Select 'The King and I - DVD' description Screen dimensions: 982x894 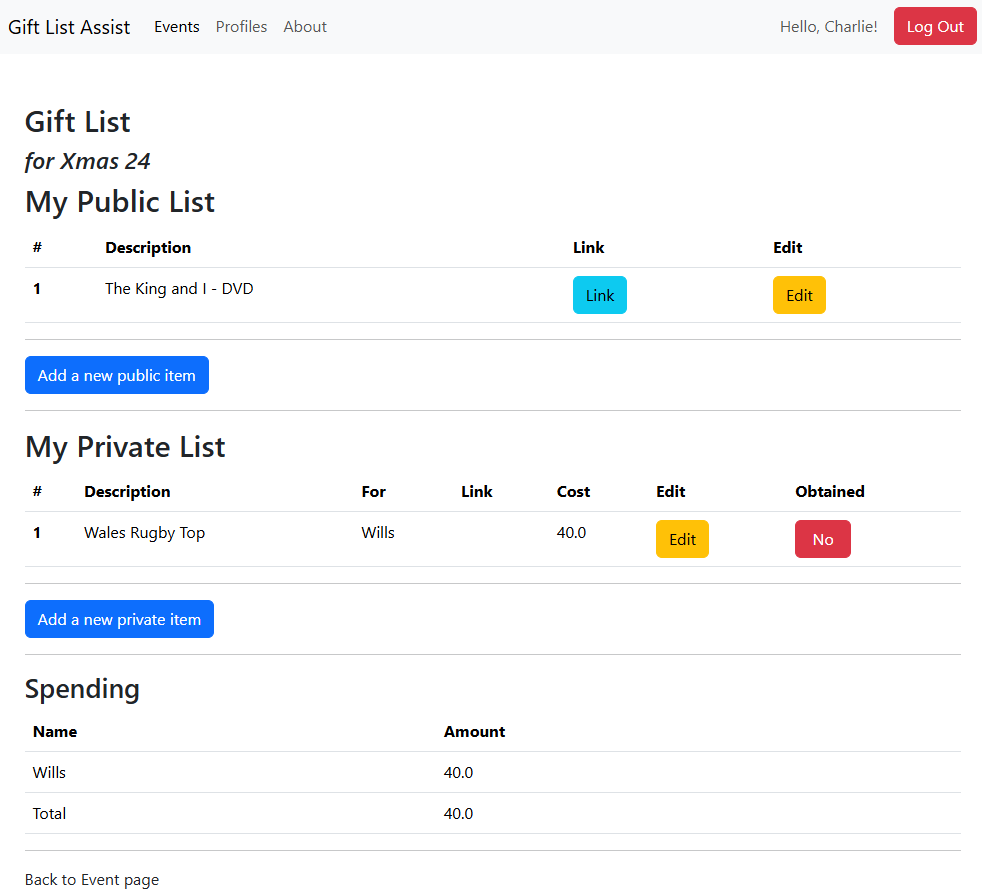[x=179, y=289]
